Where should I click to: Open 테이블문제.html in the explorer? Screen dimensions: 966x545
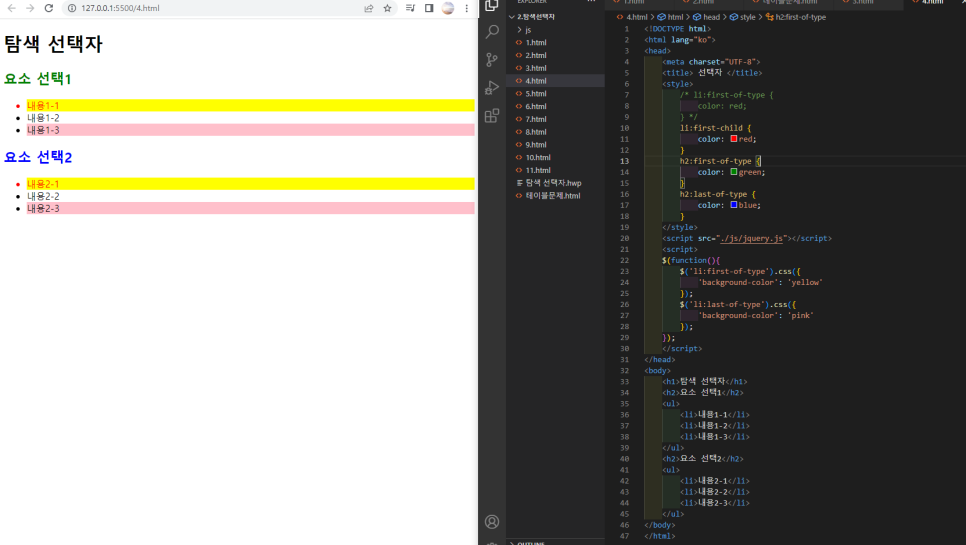[x=555, y=195]
